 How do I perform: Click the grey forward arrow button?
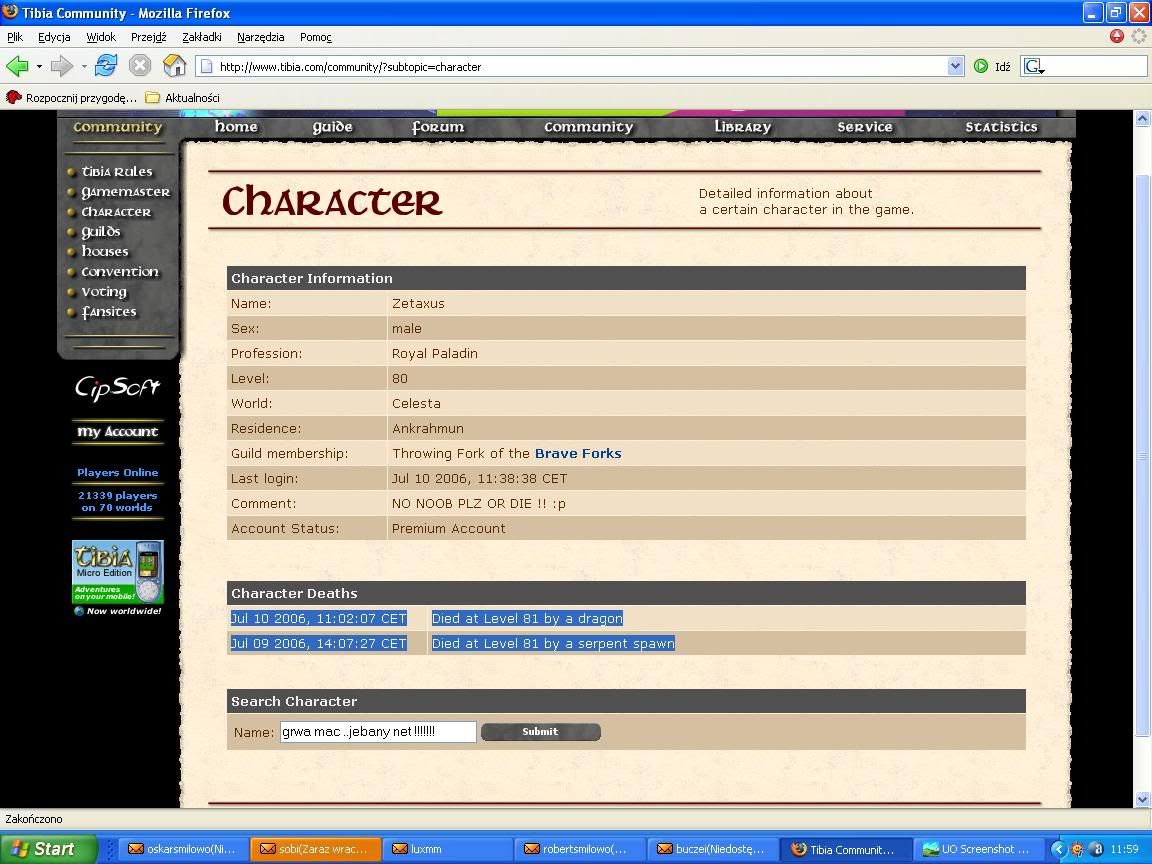(x=62, y=66)
